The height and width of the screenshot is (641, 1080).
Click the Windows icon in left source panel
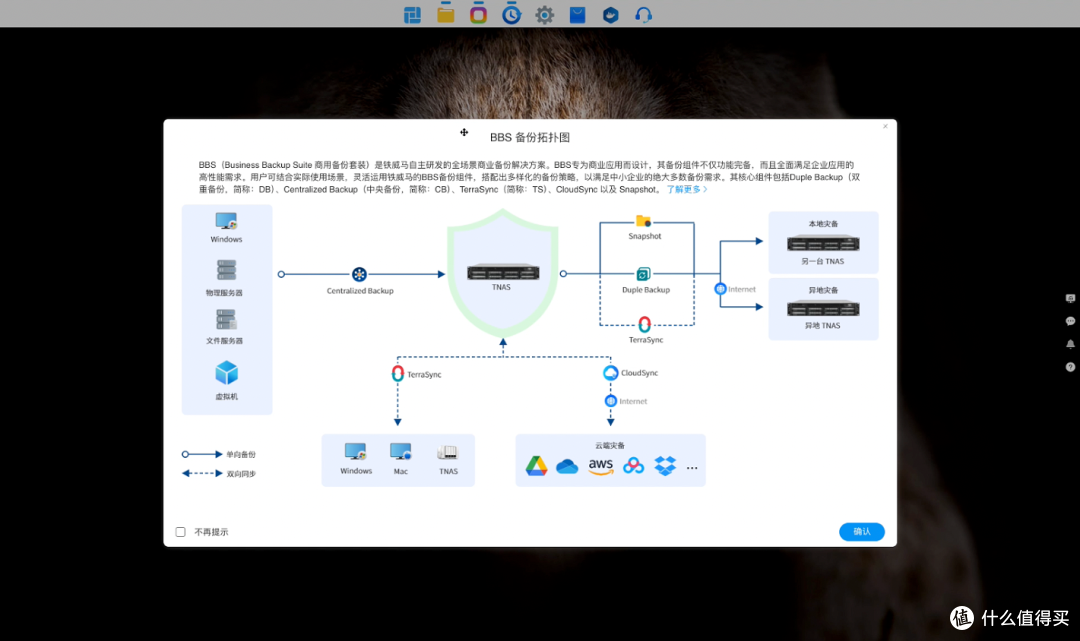point(226,222)
